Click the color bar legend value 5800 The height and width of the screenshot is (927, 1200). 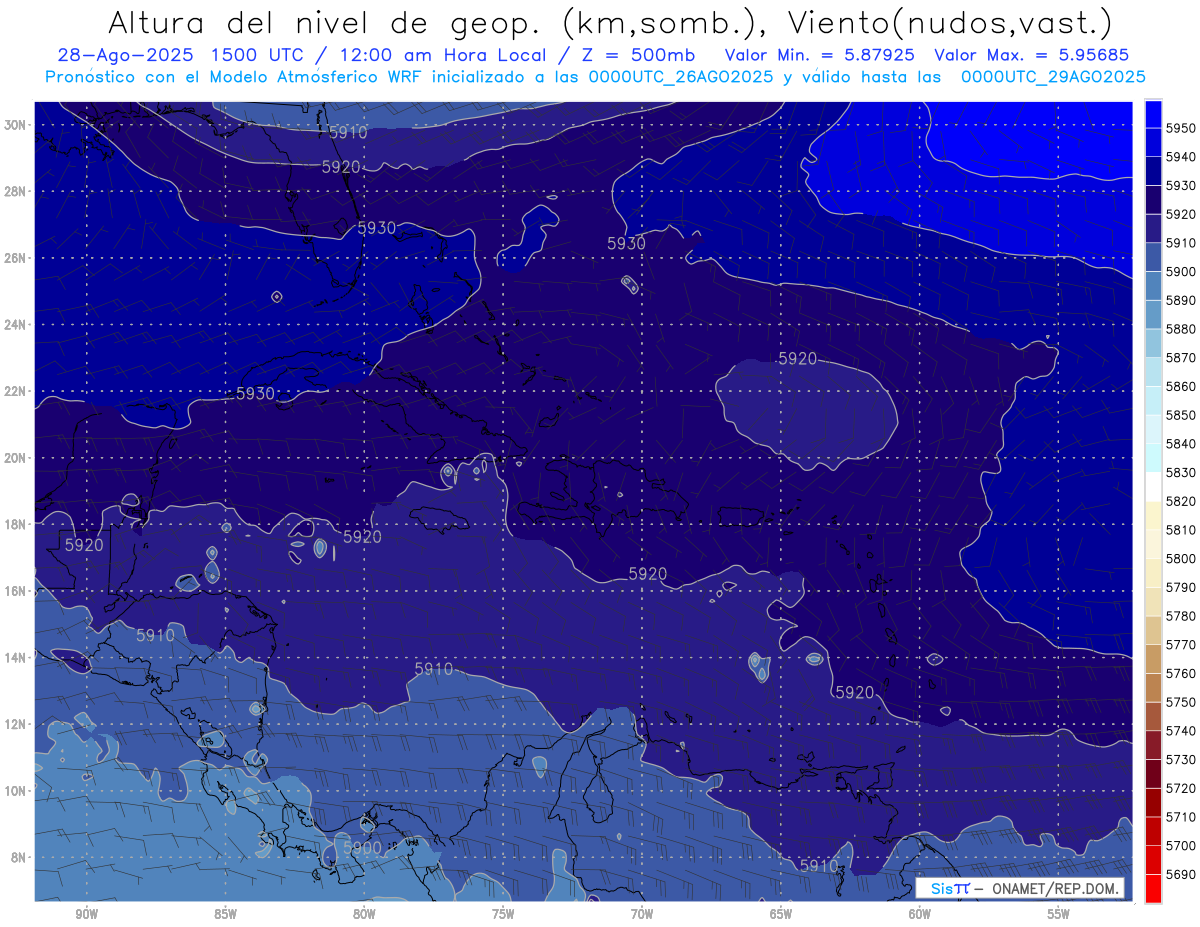click(x=1180, y=558)
